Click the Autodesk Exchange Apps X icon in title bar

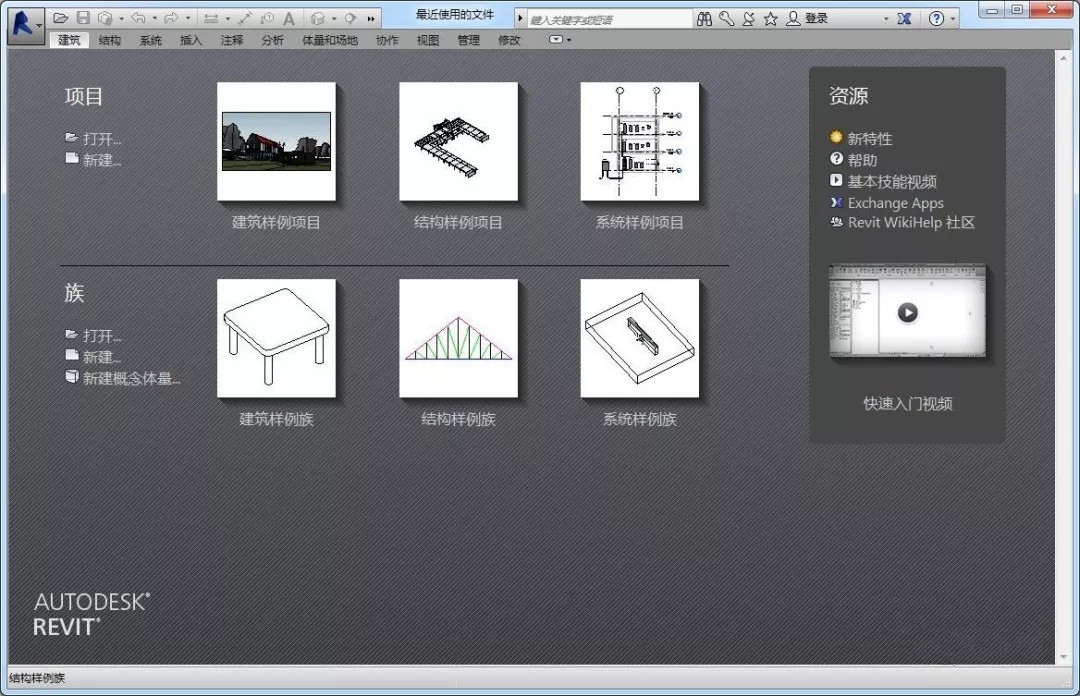(904, 19)
